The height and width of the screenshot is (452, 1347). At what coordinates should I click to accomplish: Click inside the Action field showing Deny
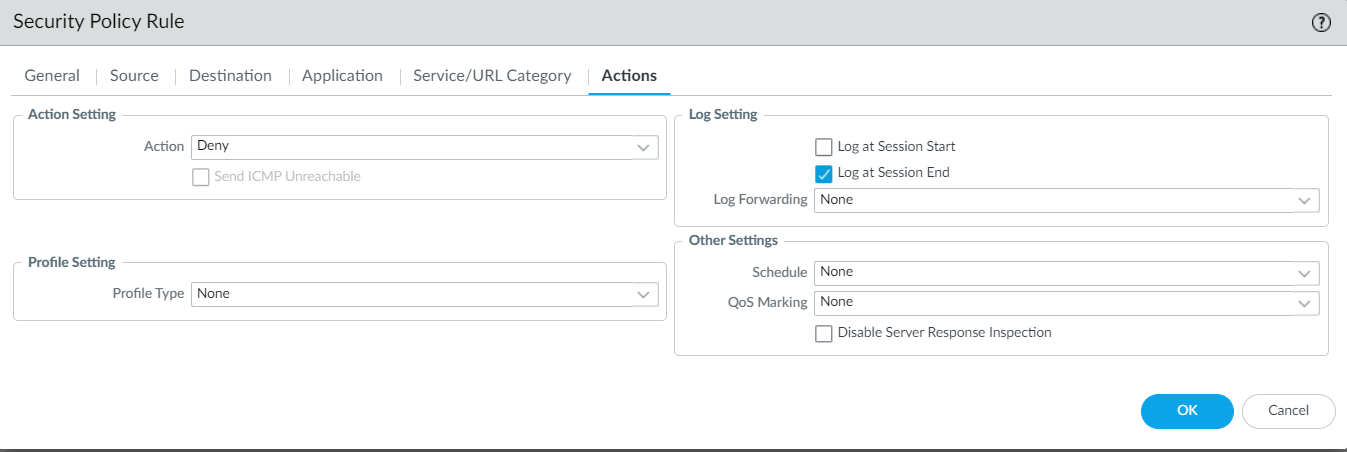(410, 147)
